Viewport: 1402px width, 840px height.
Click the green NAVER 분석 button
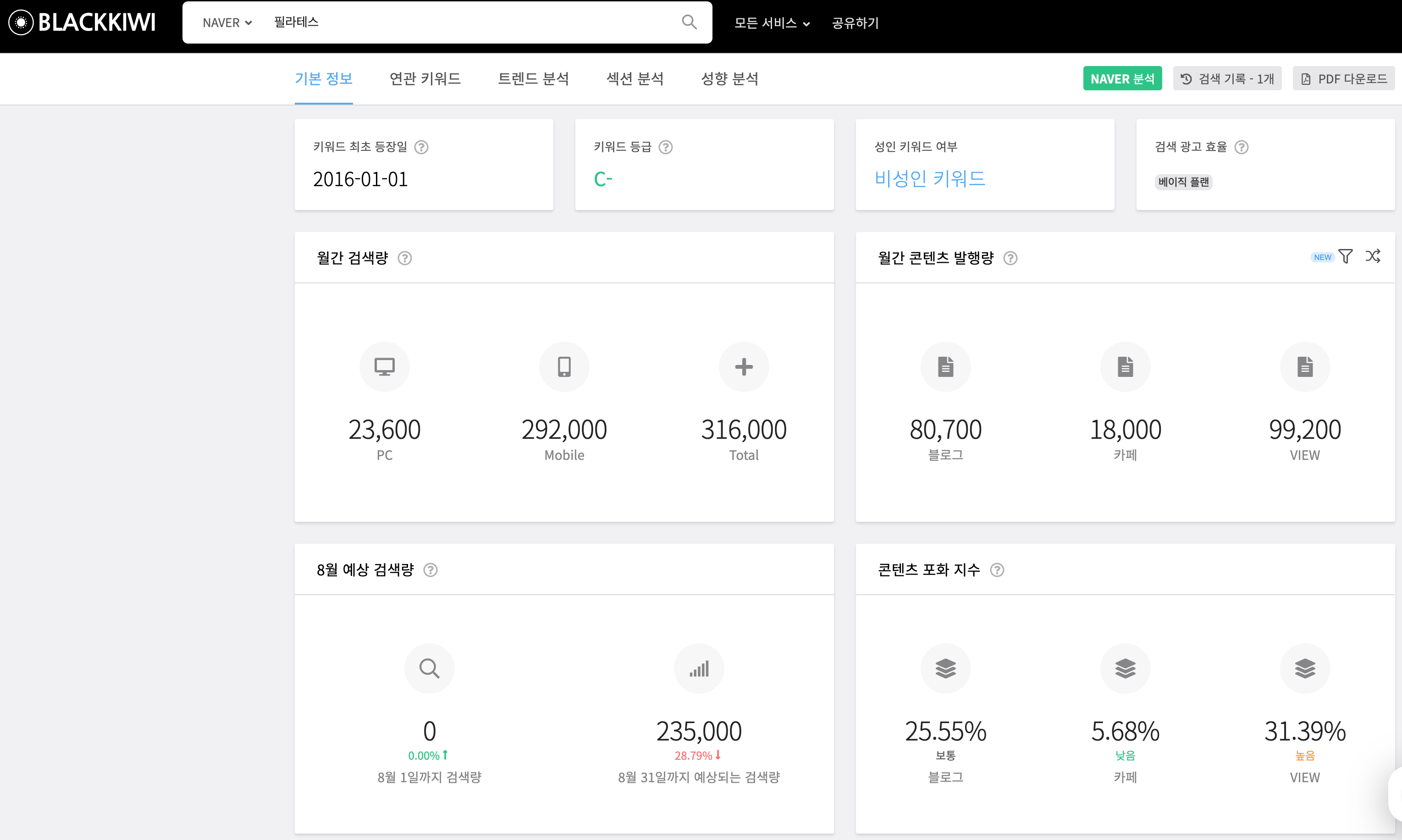click(1122, 79)
